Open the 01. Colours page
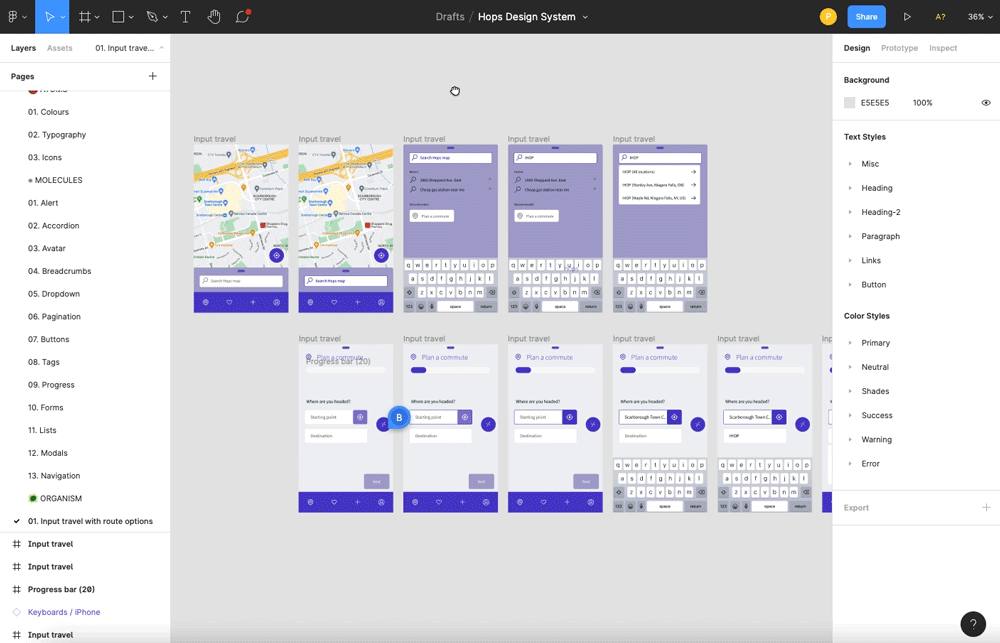1000x643 pixels. coord(48,112)
